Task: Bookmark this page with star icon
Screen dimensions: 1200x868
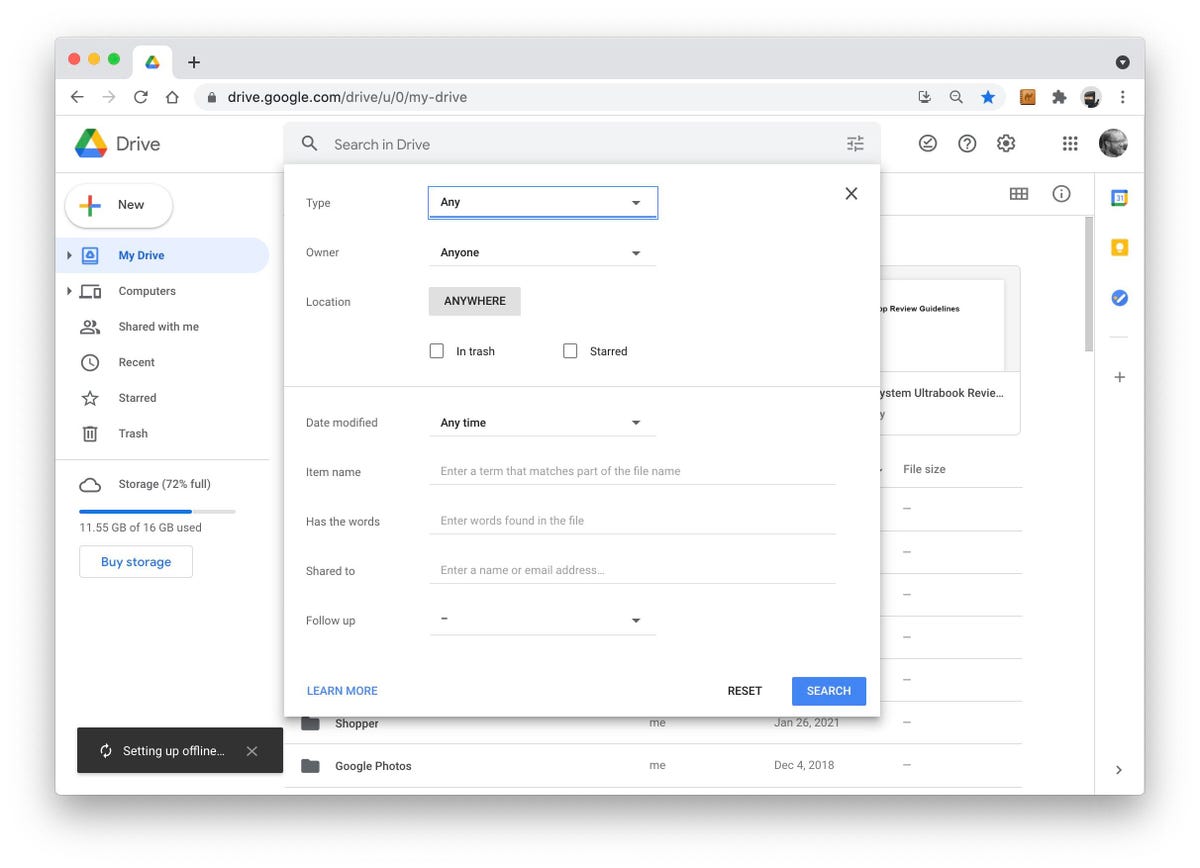Action: pyautogui.click(x=988, y=97)
